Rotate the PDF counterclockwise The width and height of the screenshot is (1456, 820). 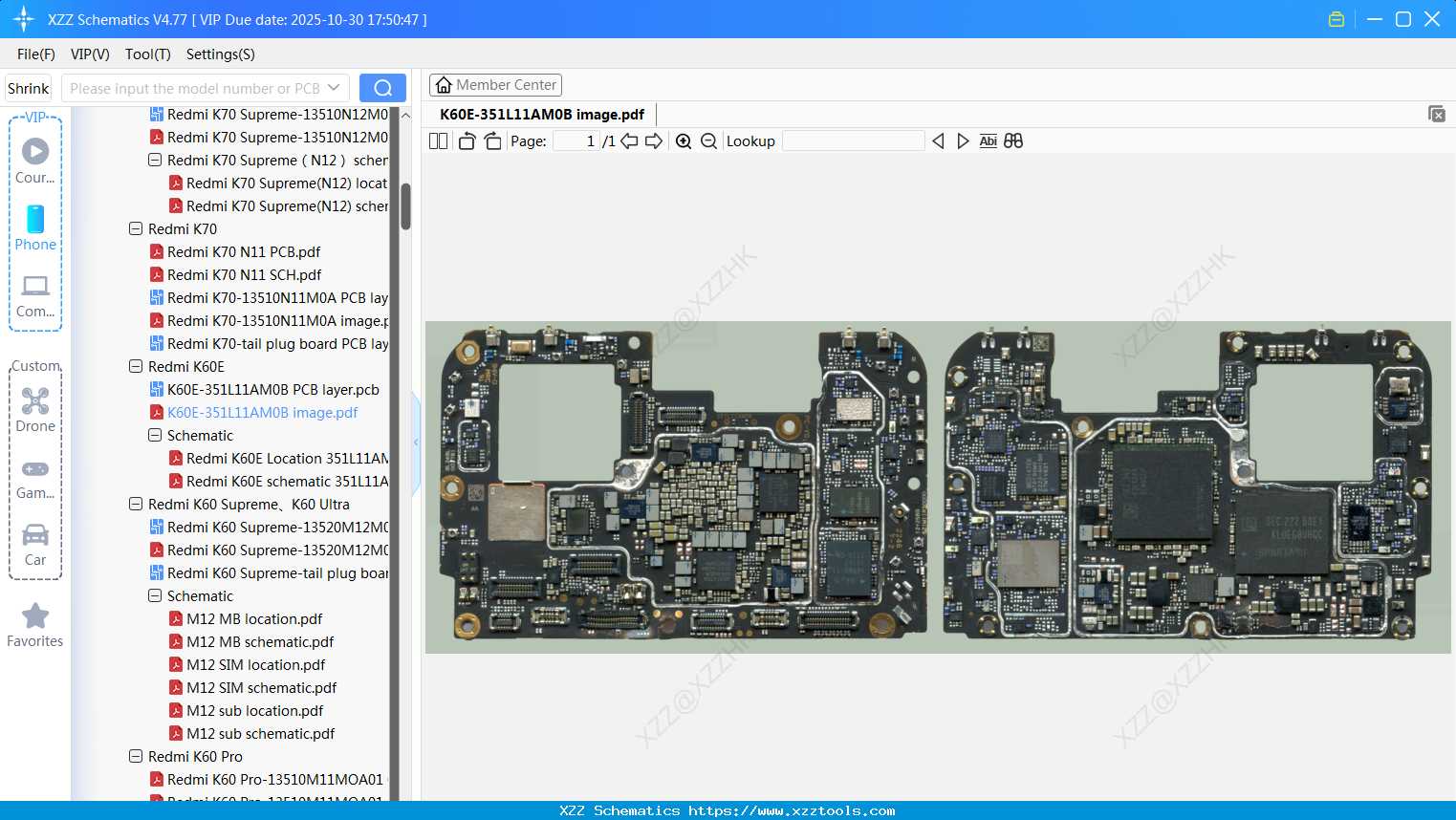tap(466, 140)
